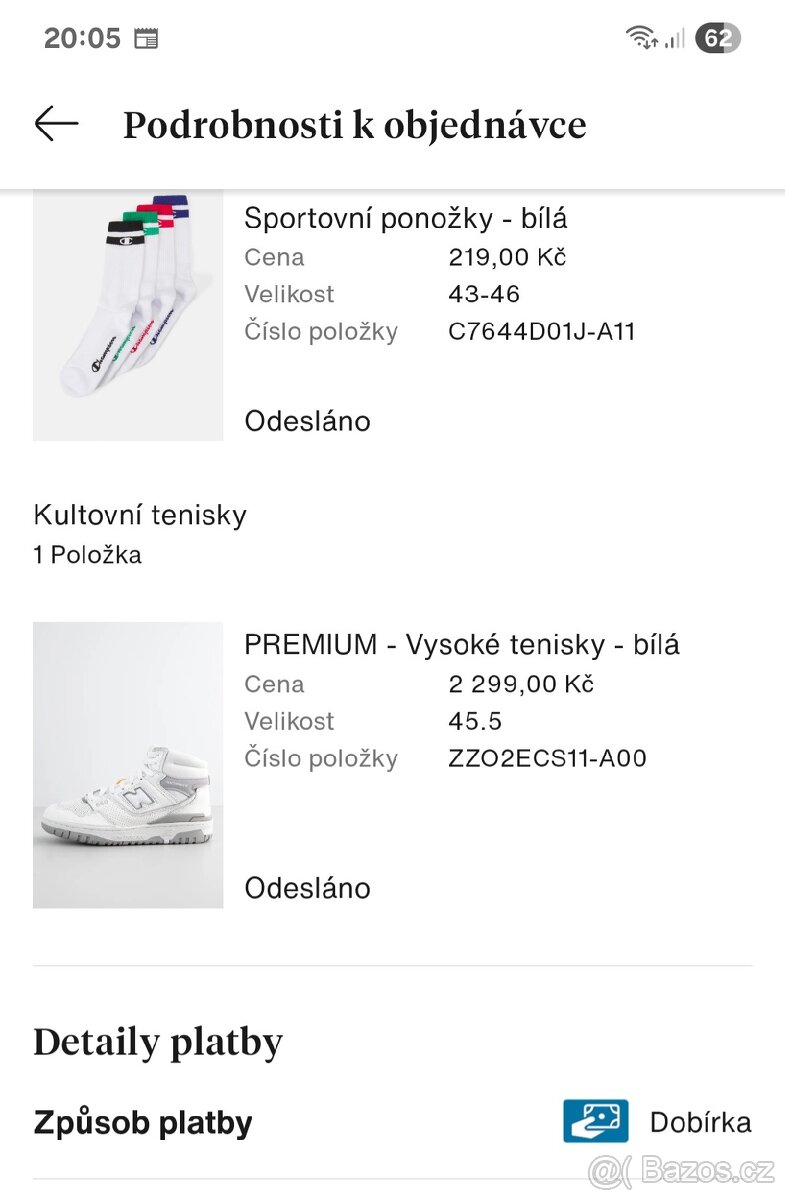Tap the mobile signal strength icon

tap(675, 39)
